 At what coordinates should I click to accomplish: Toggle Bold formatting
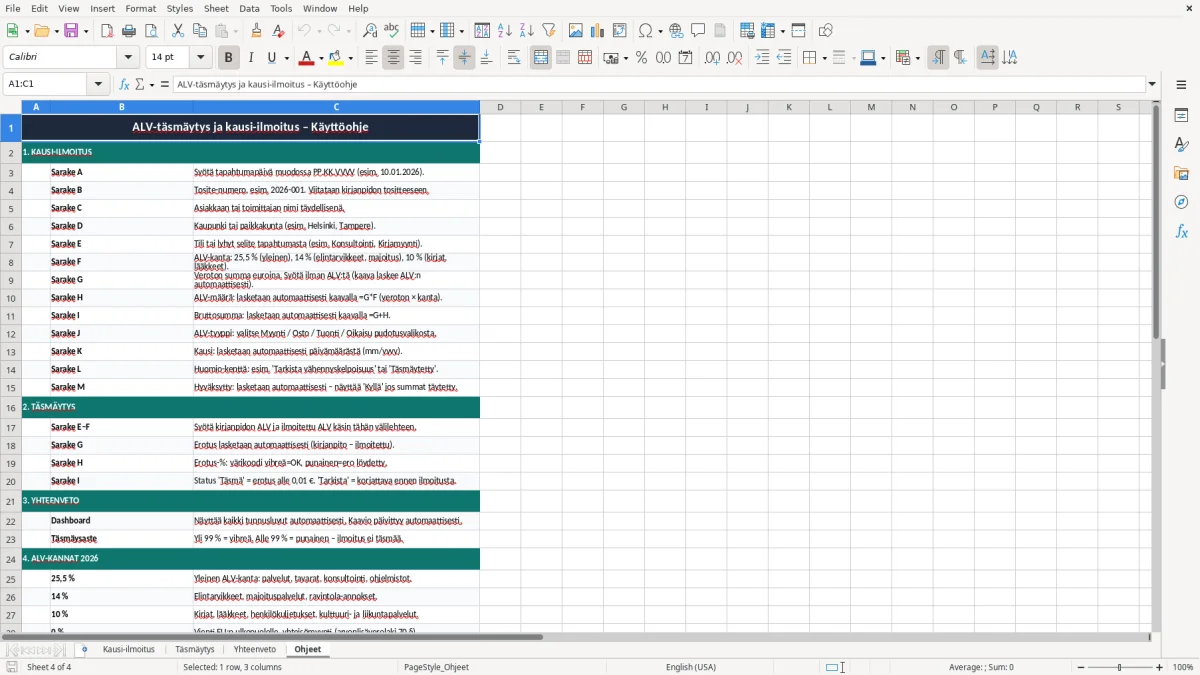(x=228, y=58)
